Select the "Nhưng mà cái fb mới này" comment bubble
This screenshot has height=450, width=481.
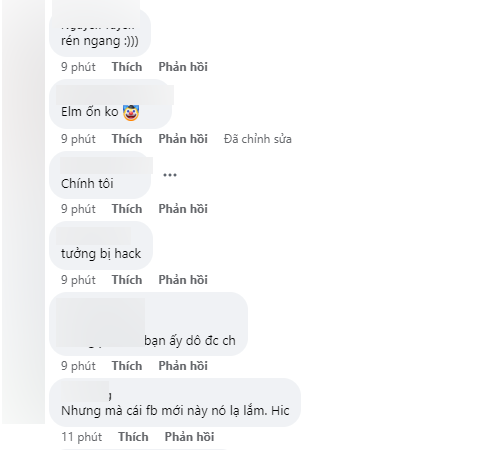coord(175,403)
